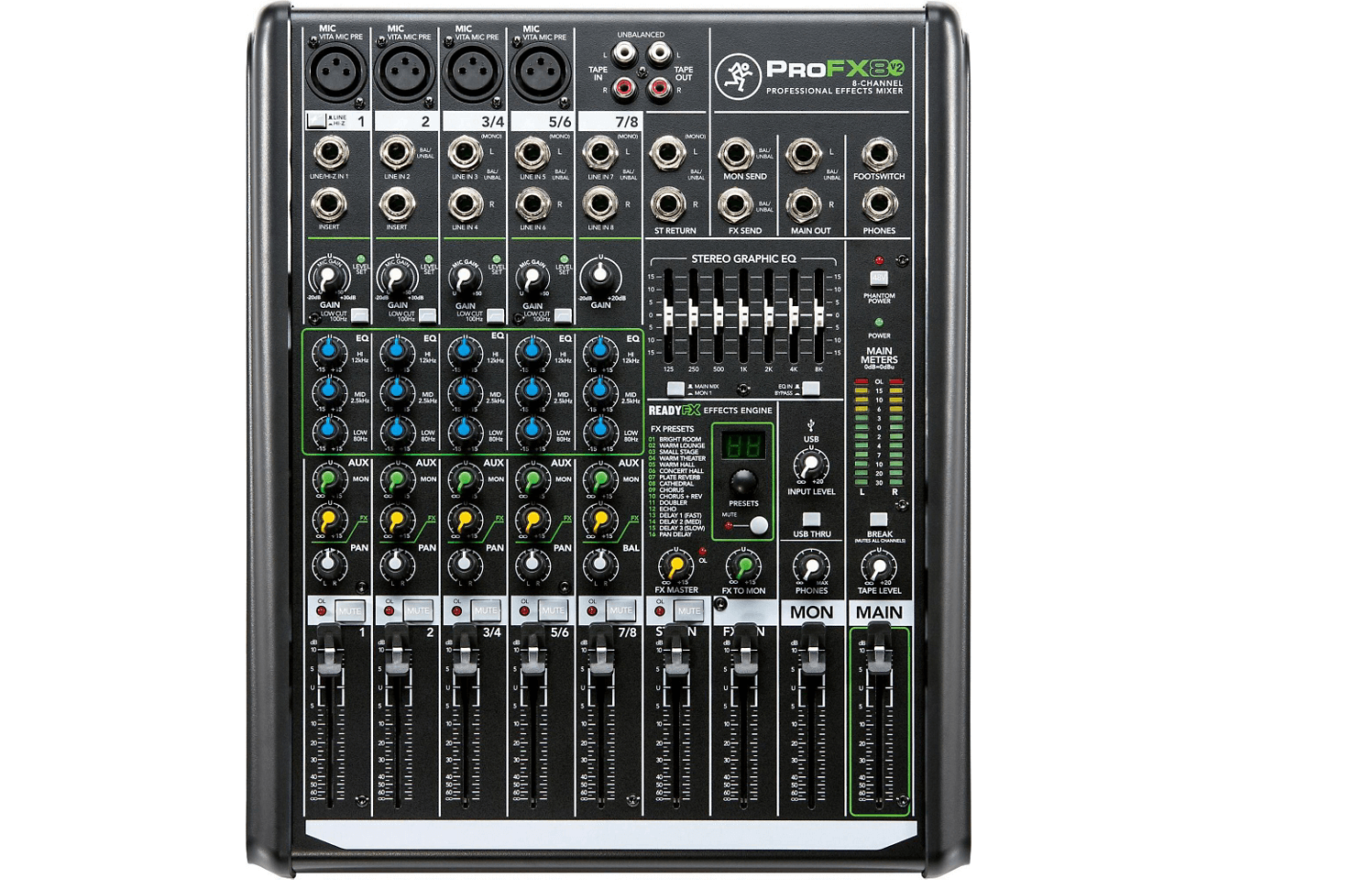Click the ST RETURN left jack
Image resolution: width=1372 pixels, height=889 pixels.
click(668, 154)
